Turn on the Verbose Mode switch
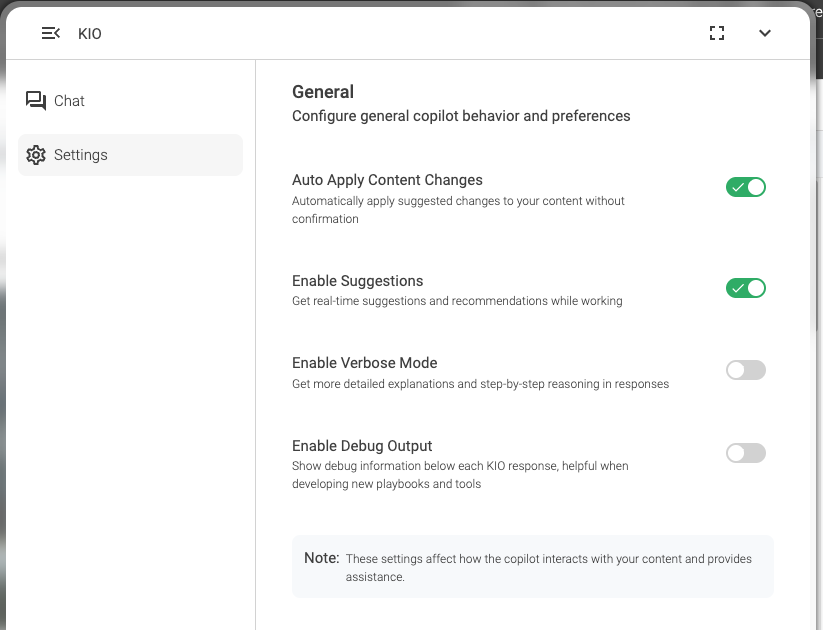Screen dimensions: 823x630 [x=745, y=370]
